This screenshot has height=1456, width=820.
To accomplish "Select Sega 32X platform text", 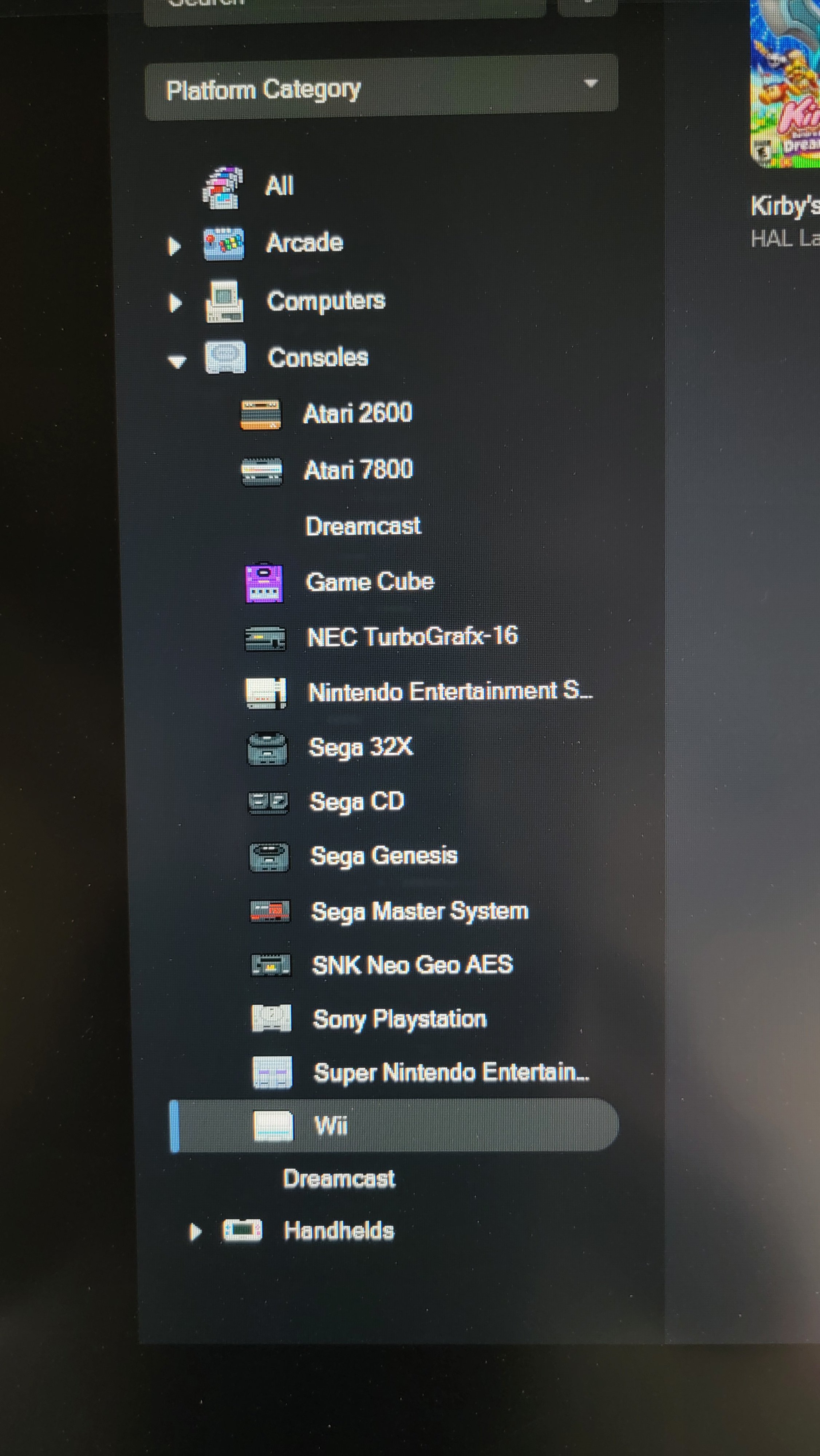I will [x=361, y=747].
